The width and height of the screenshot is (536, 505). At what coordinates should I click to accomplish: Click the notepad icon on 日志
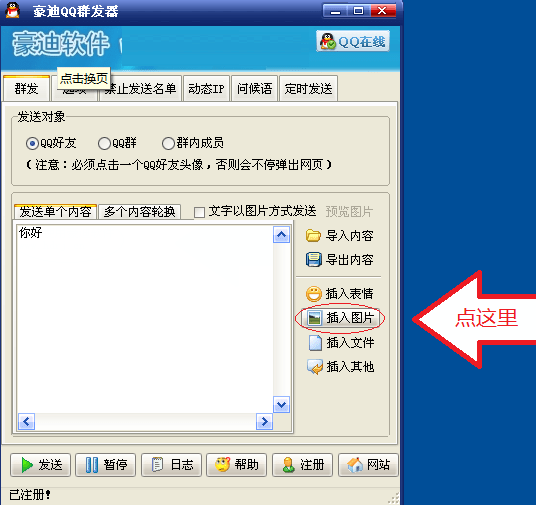(x=157, y=465)
